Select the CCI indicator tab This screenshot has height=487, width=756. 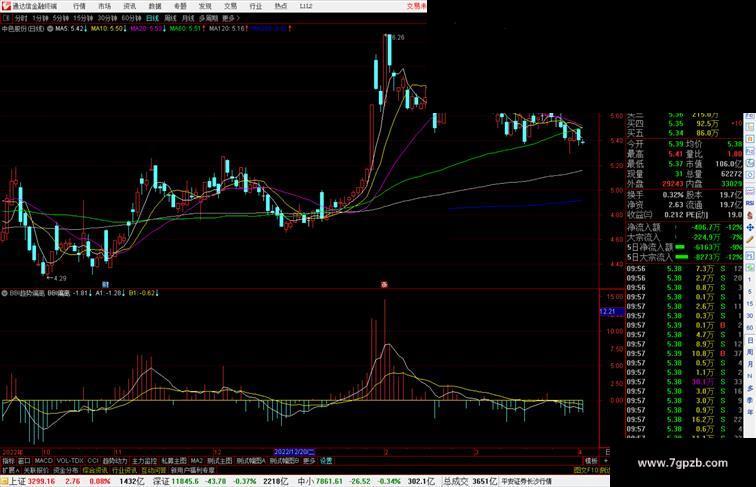pyautogui.click(x=93, y=461)
